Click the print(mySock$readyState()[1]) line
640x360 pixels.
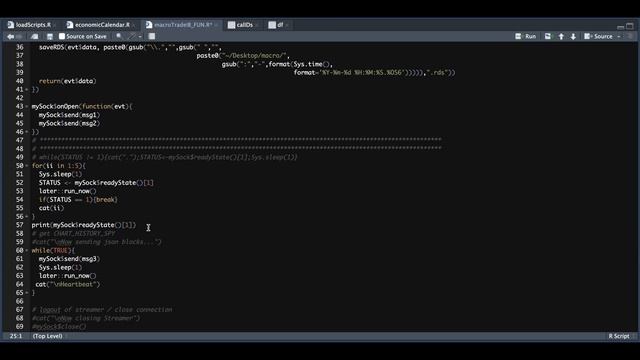[84, 225]
